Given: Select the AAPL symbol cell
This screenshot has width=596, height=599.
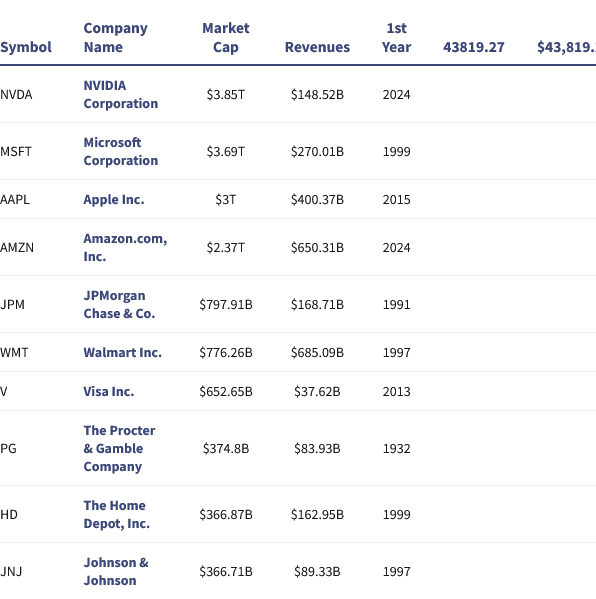Looking at the screenshot, I should click(15, 199).
